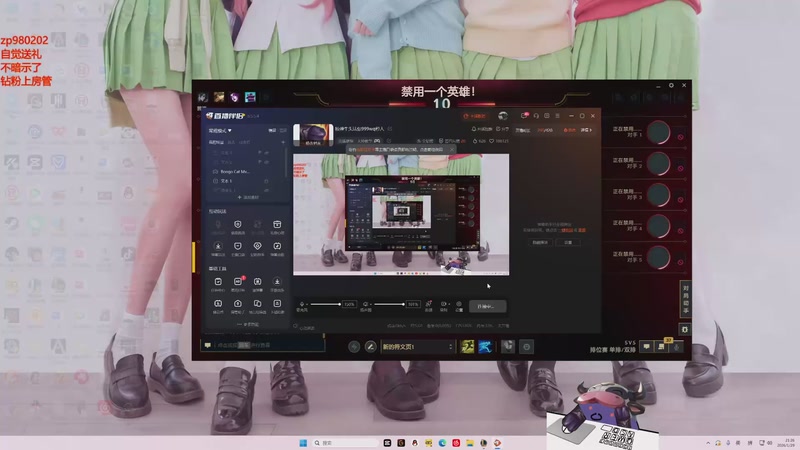Click the diamond icon in 互动玩法 second row
The width and height of the screenshot is (800, 450).
tap(258, 247)
